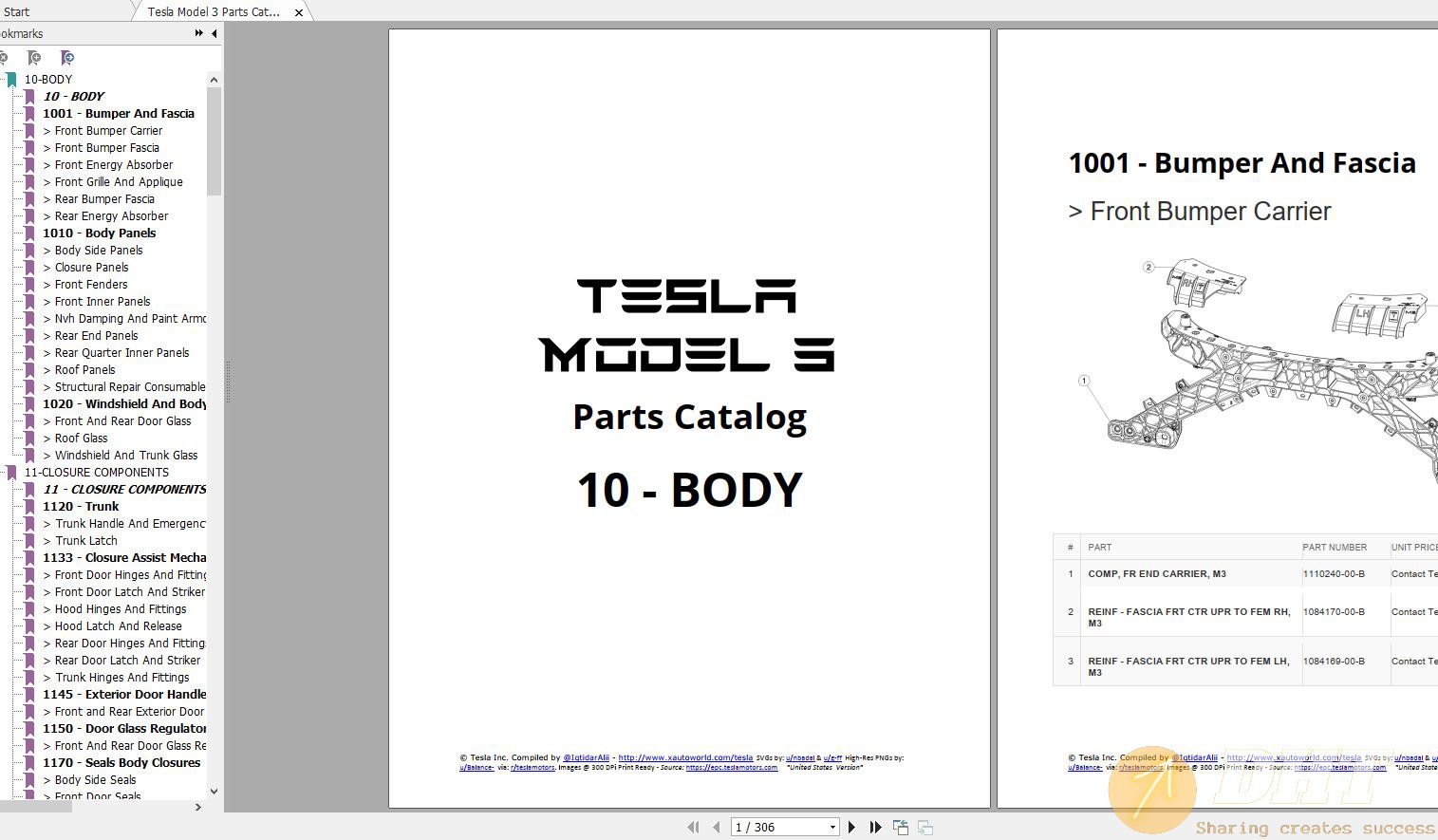Open the page number dropdown
The height and width of the screenshot is (840, 1438).
[832, 828]
